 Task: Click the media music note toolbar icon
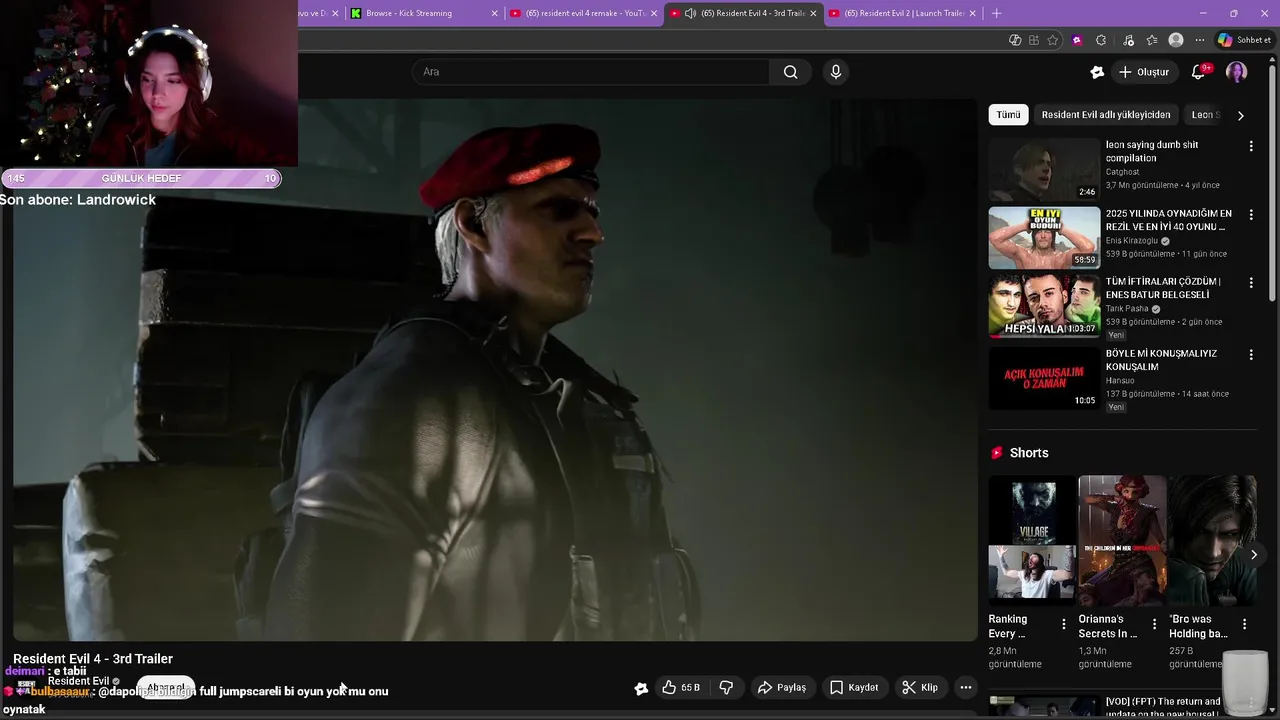(1129, 40)
